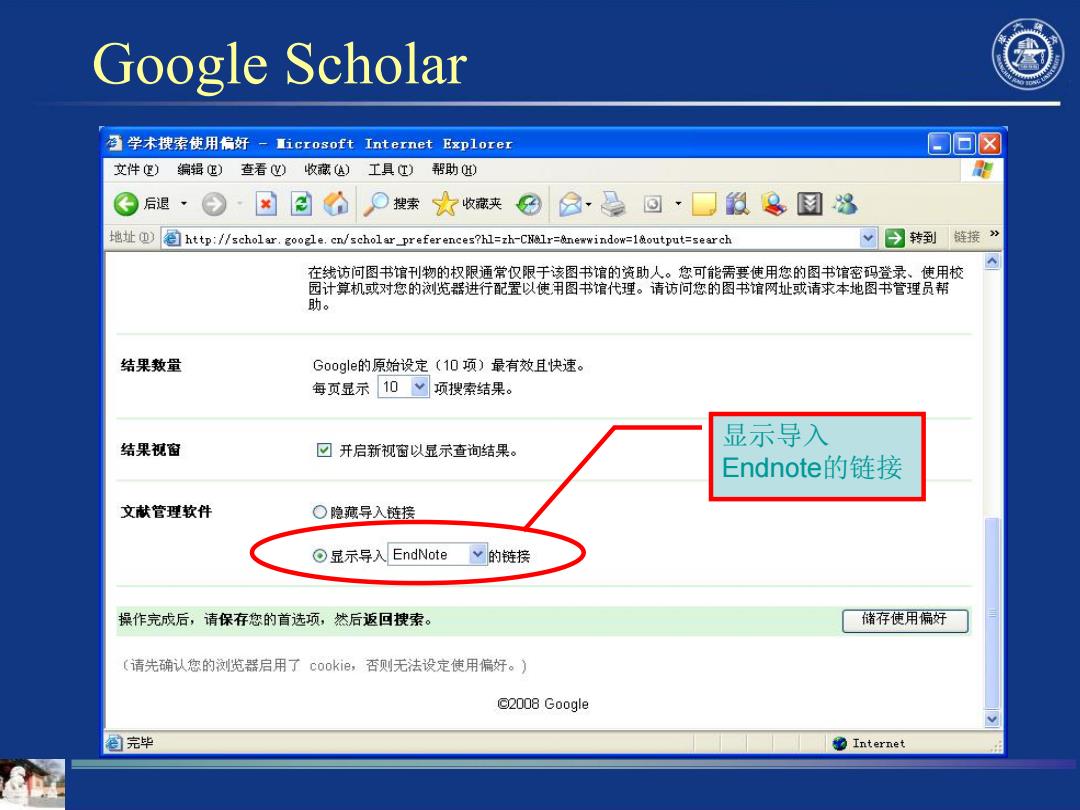The image size is (1080, 810).
Task: Open the 文件(F) File menu
Action: pyautogui.click(x=136, y=169)
